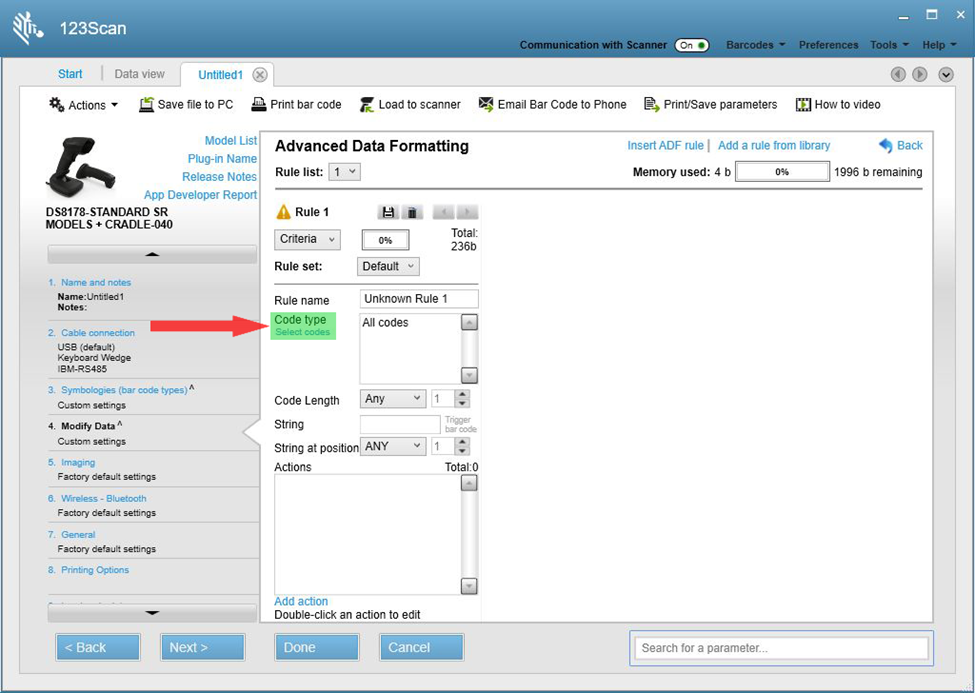Open the Rule set Default dropdown
This screenshot has width=975, height=693.
pos(387,266)
